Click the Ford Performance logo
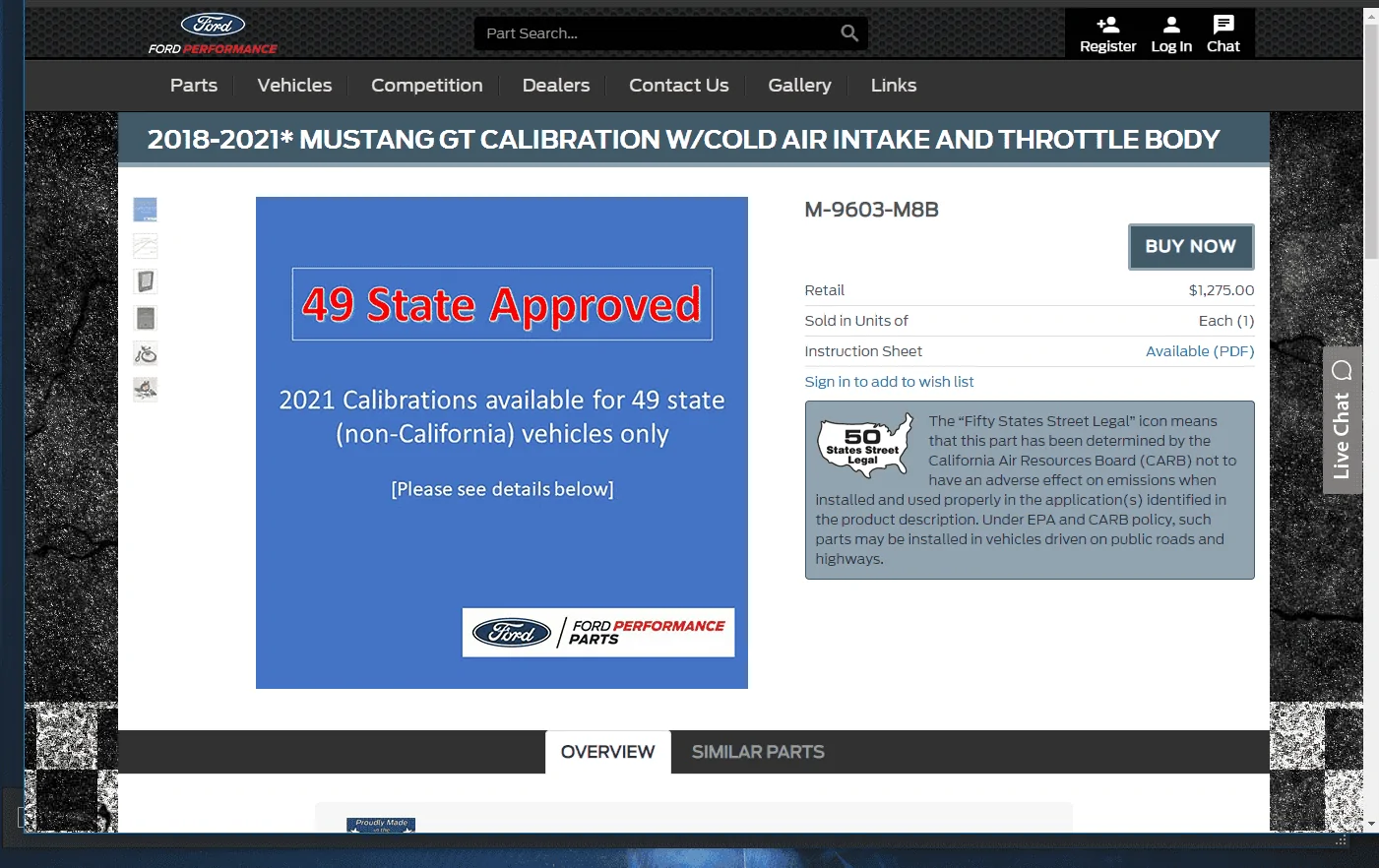 point(213,33)
